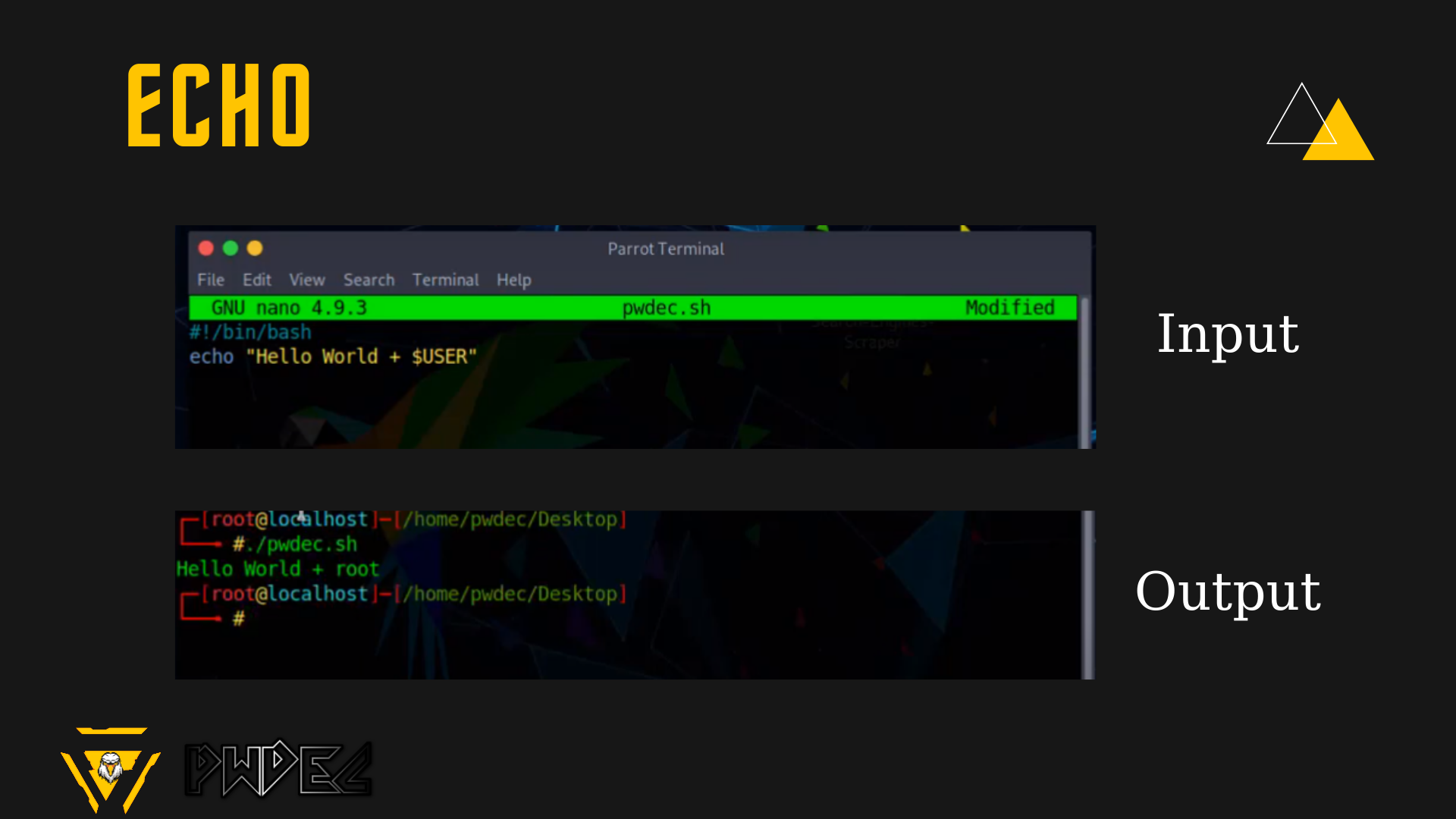Open the File menu
Viewport: 1456px width, 819px height.
[x=210, y=280]
